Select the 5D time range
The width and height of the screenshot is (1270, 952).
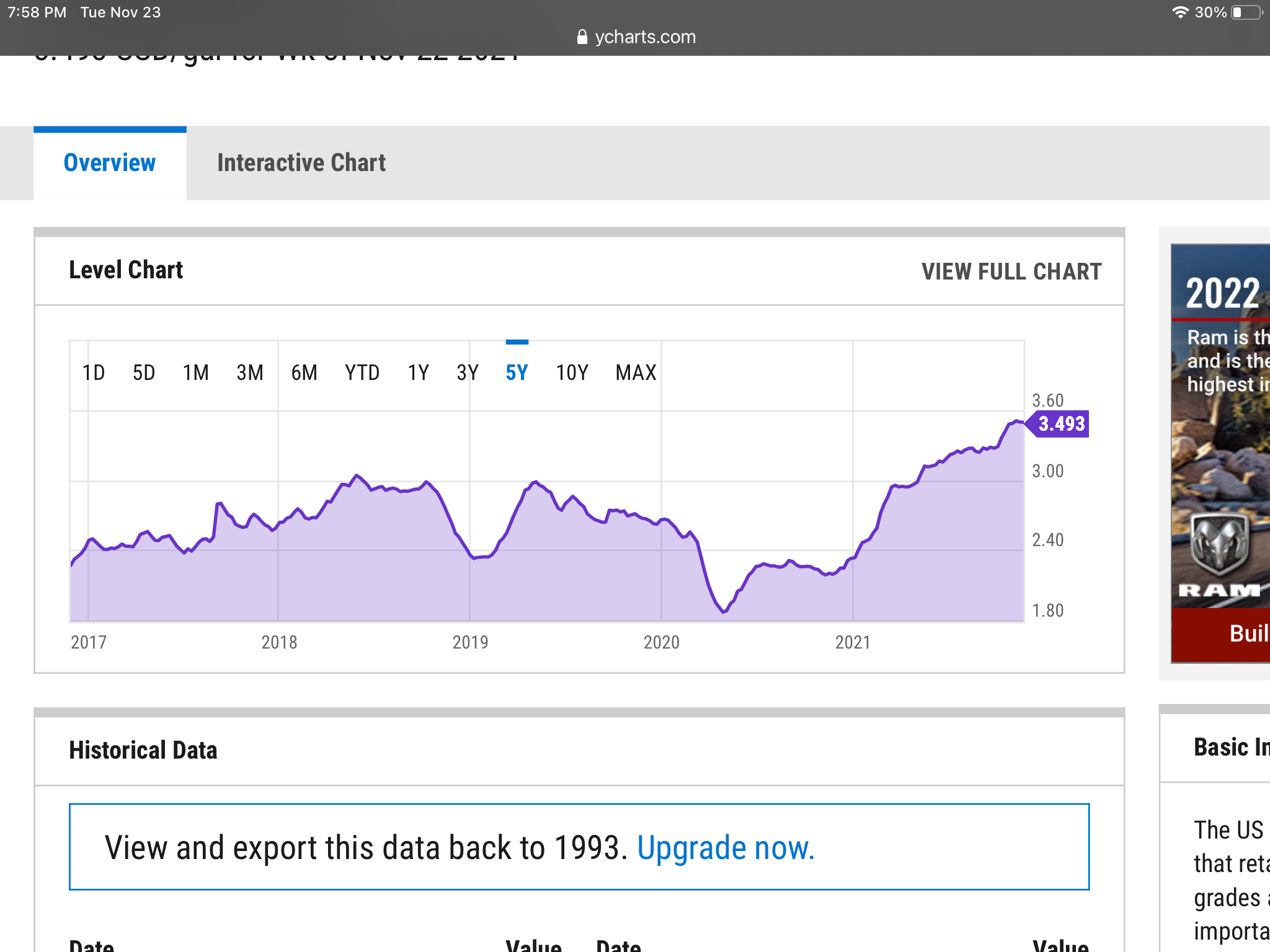(144, 372)
